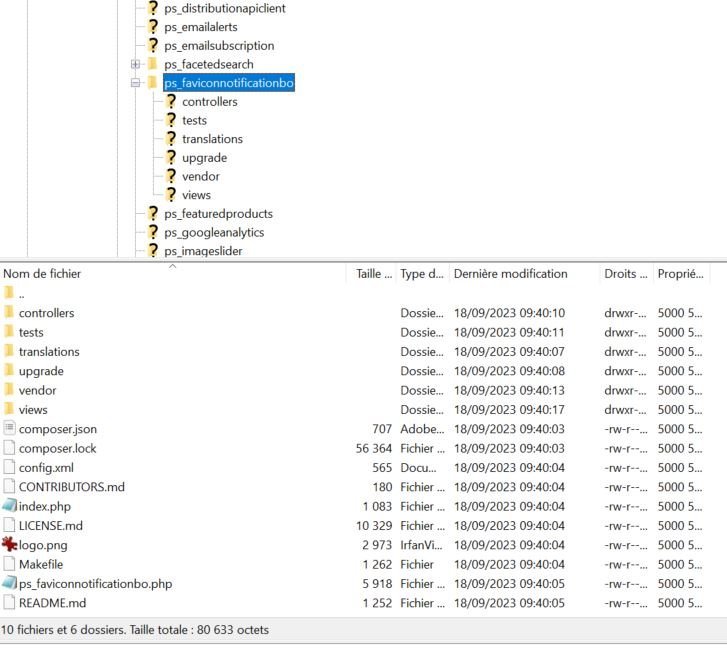Viewport: 727px width, 649px height.
Task: Click index.php file icon
Action: click(9, 505)
